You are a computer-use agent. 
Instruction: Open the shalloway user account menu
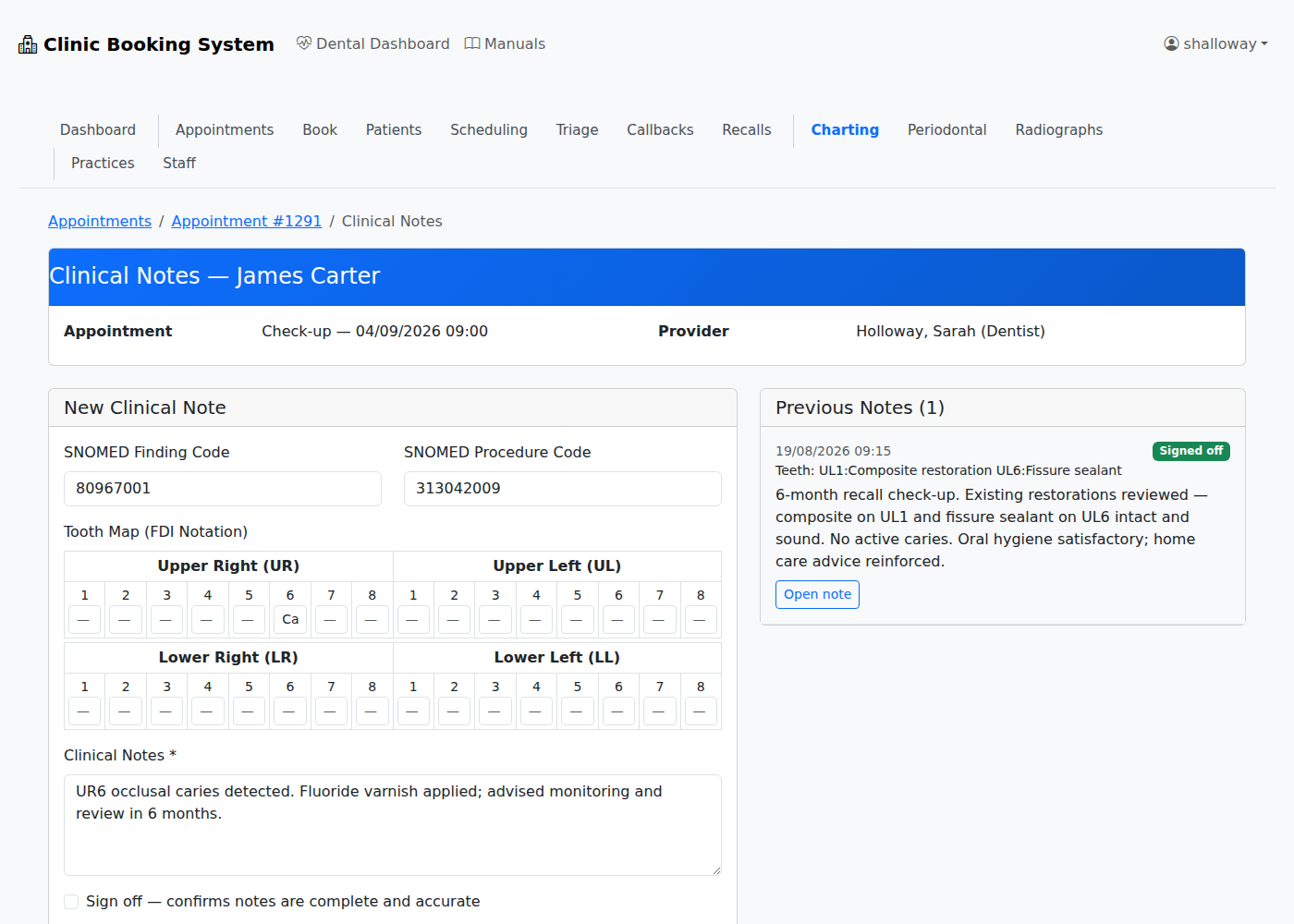1215,43
